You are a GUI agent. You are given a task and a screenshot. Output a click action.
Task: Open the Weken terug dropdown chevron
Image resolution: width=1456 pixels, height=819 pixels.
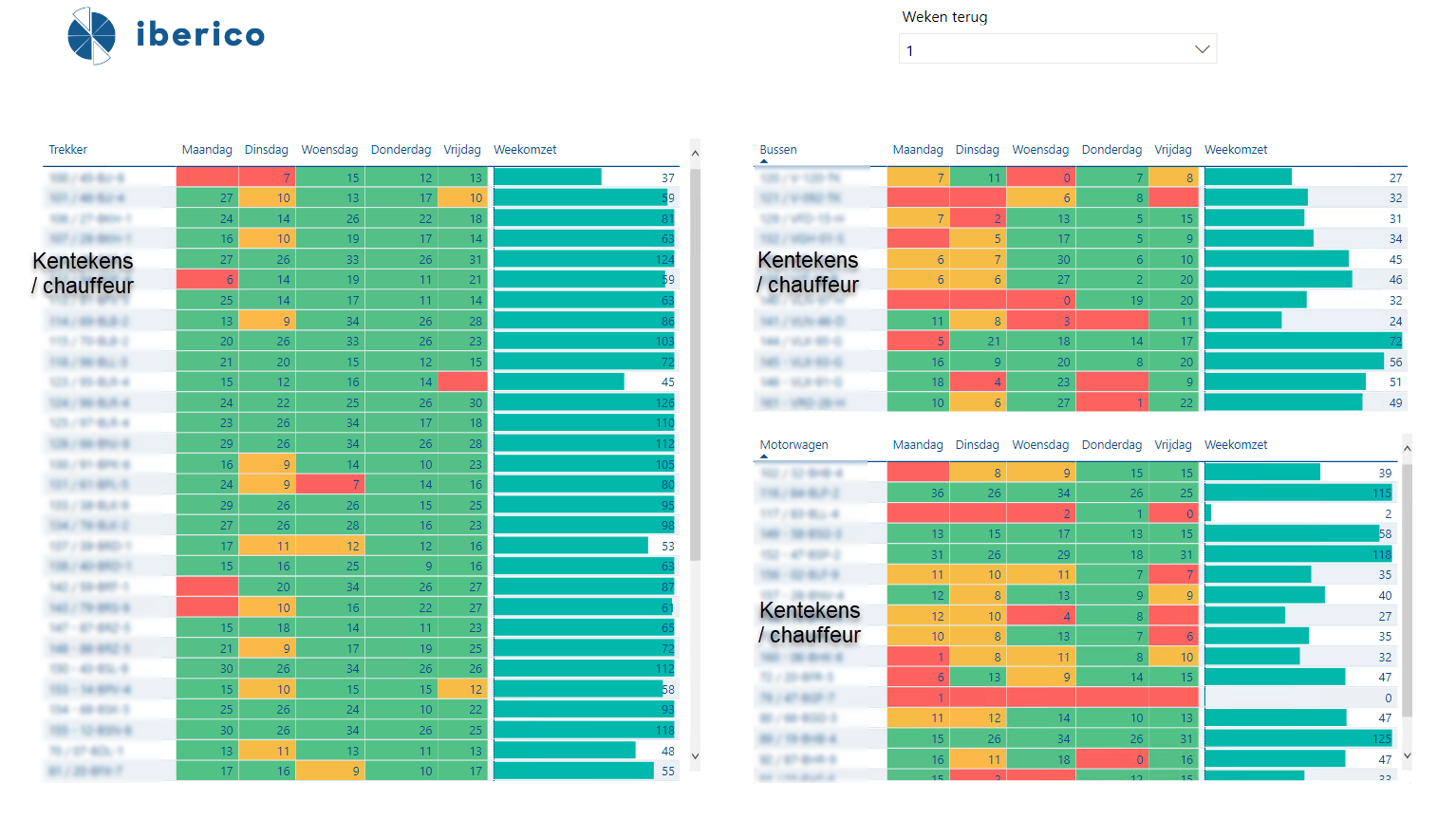(x=1202, y=49)
